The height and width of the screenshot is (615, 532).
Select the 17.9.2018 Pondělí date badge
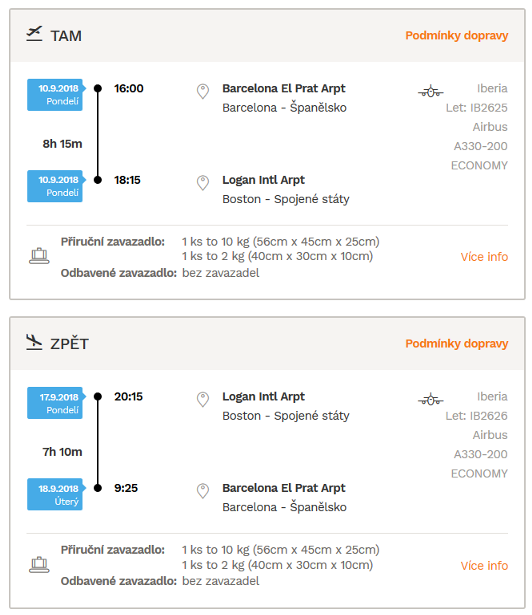coord(55,403)
